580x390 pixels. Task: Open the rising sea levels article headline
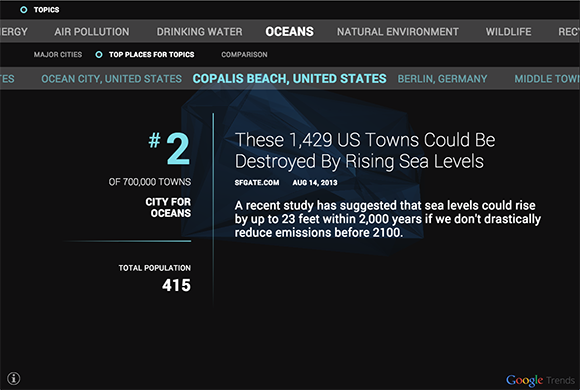tap(365, 151)
